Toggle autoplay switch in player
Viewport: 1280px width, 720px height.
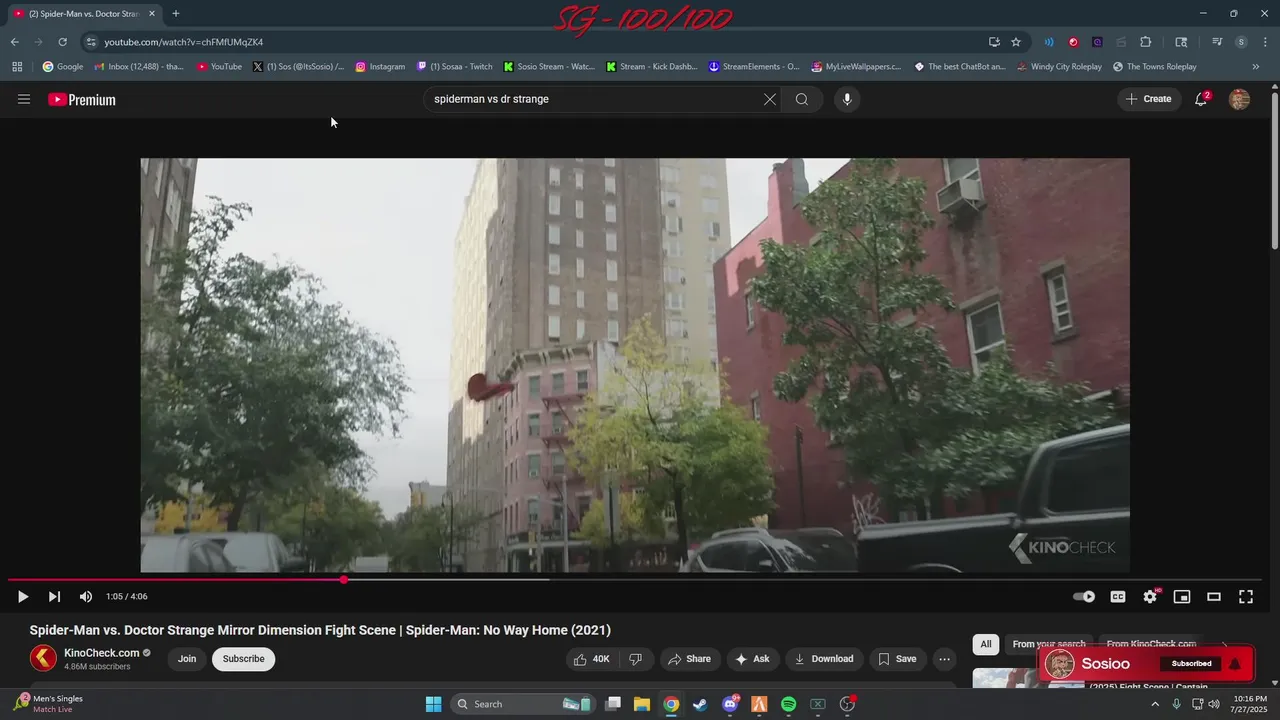[1084, 597]
